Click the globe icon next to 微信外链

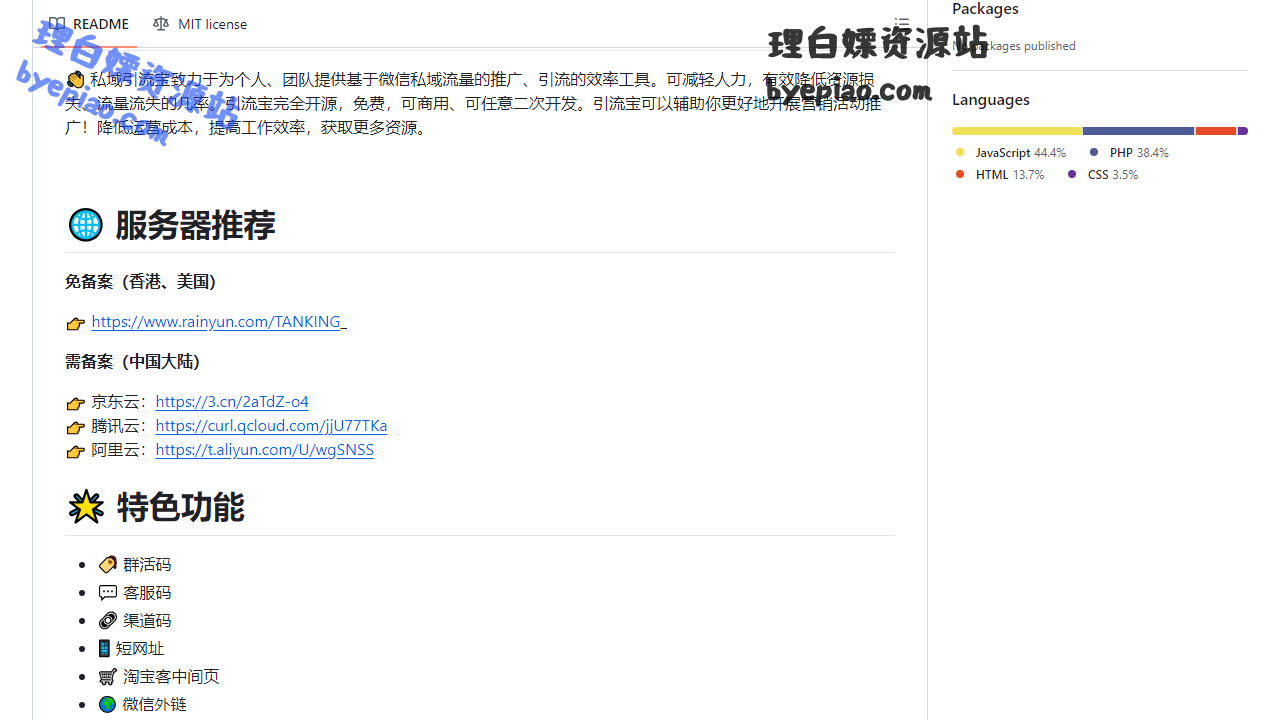coord(108,705)
